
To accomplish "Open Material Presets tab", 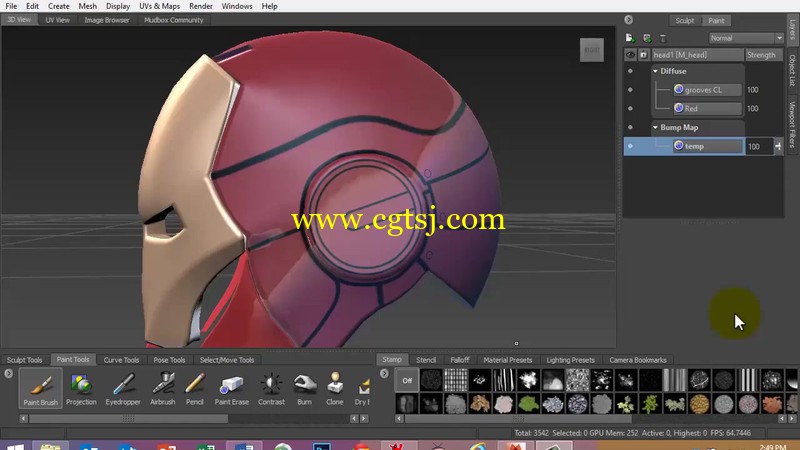I will pos(508,360).
